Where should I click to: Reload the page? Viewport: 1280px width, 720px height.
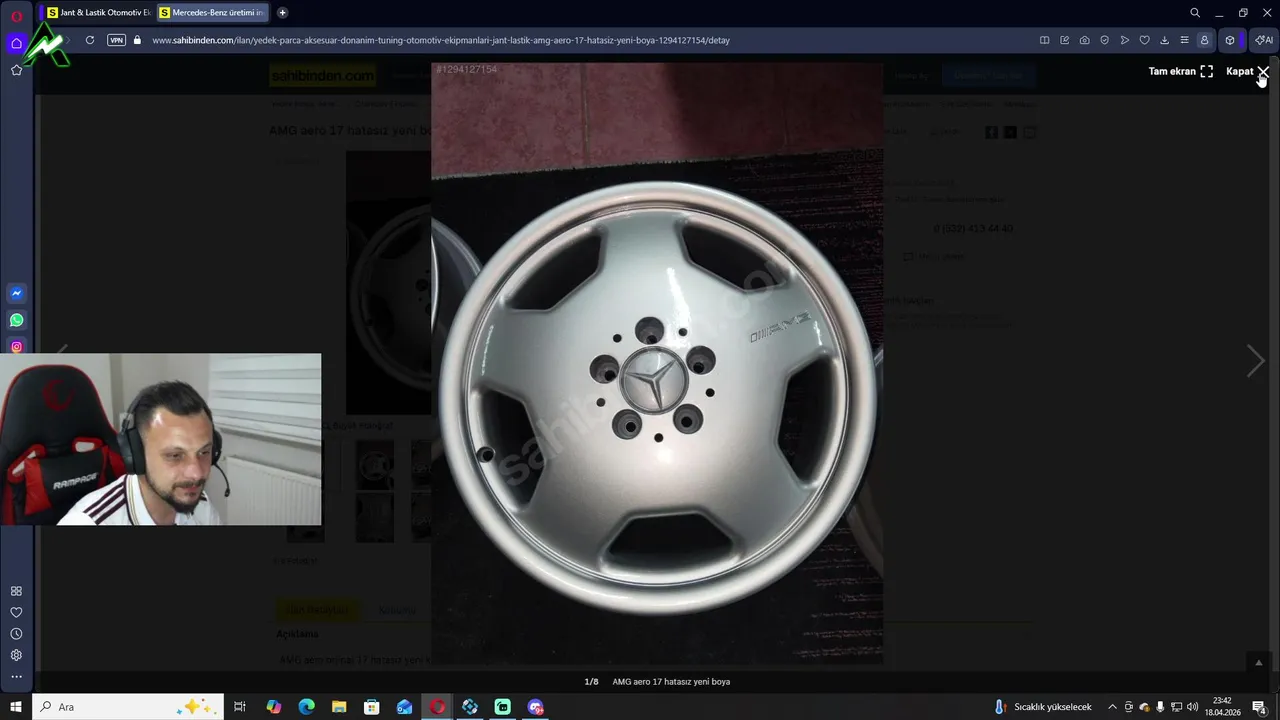(90, 40)
